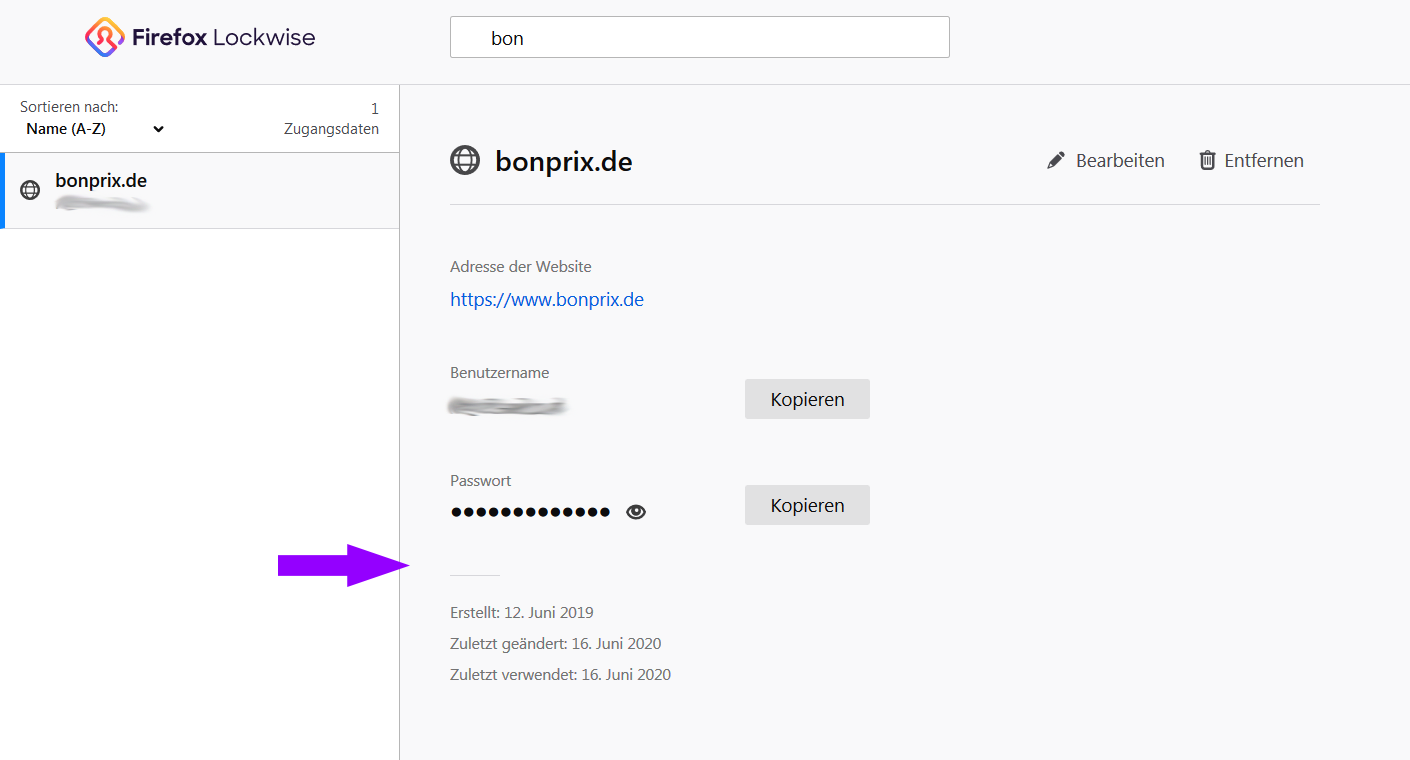Click the globe icon in the sidebar entry
The height and width of the screenshot is (760, 1410).
click(31, 190)
